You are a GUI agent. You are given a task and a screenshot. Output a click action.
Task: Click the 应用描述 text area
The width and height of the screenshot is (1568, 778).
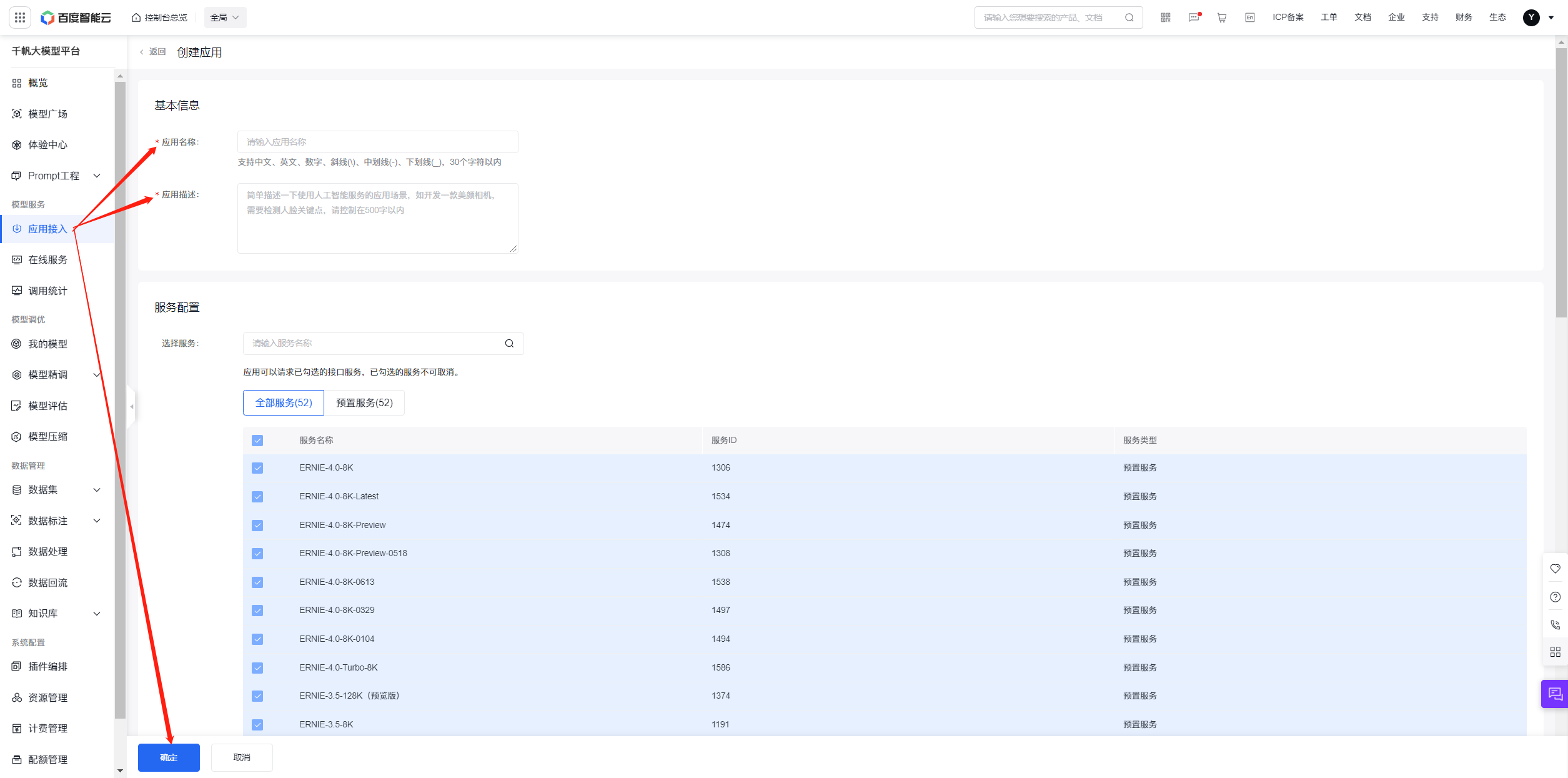[x=378, y=218]
